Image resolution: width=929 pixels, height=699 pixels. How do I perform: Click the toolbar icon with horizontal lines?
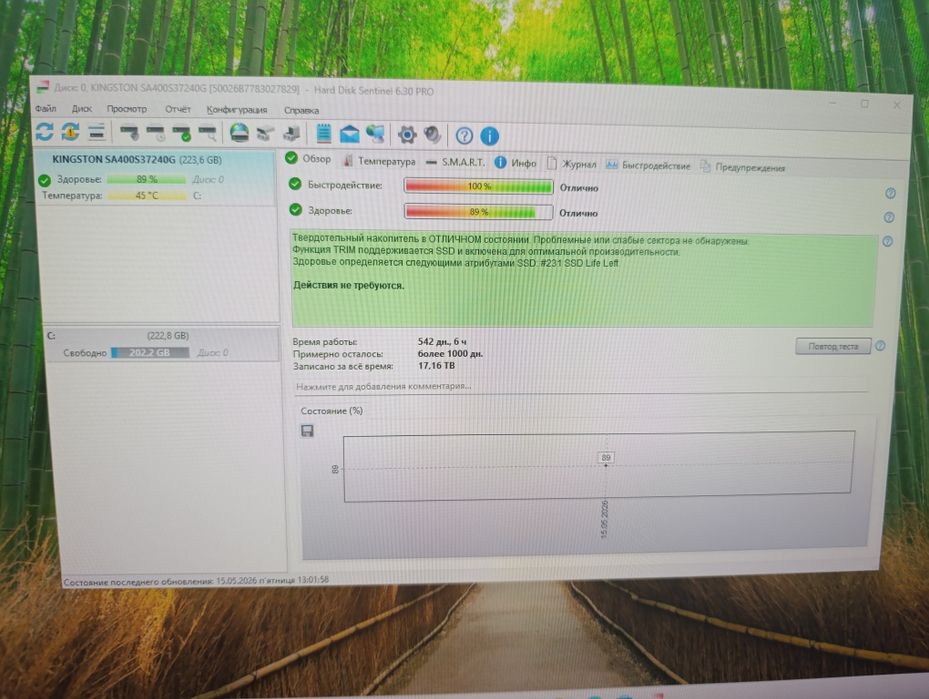(x=97, y=132)
